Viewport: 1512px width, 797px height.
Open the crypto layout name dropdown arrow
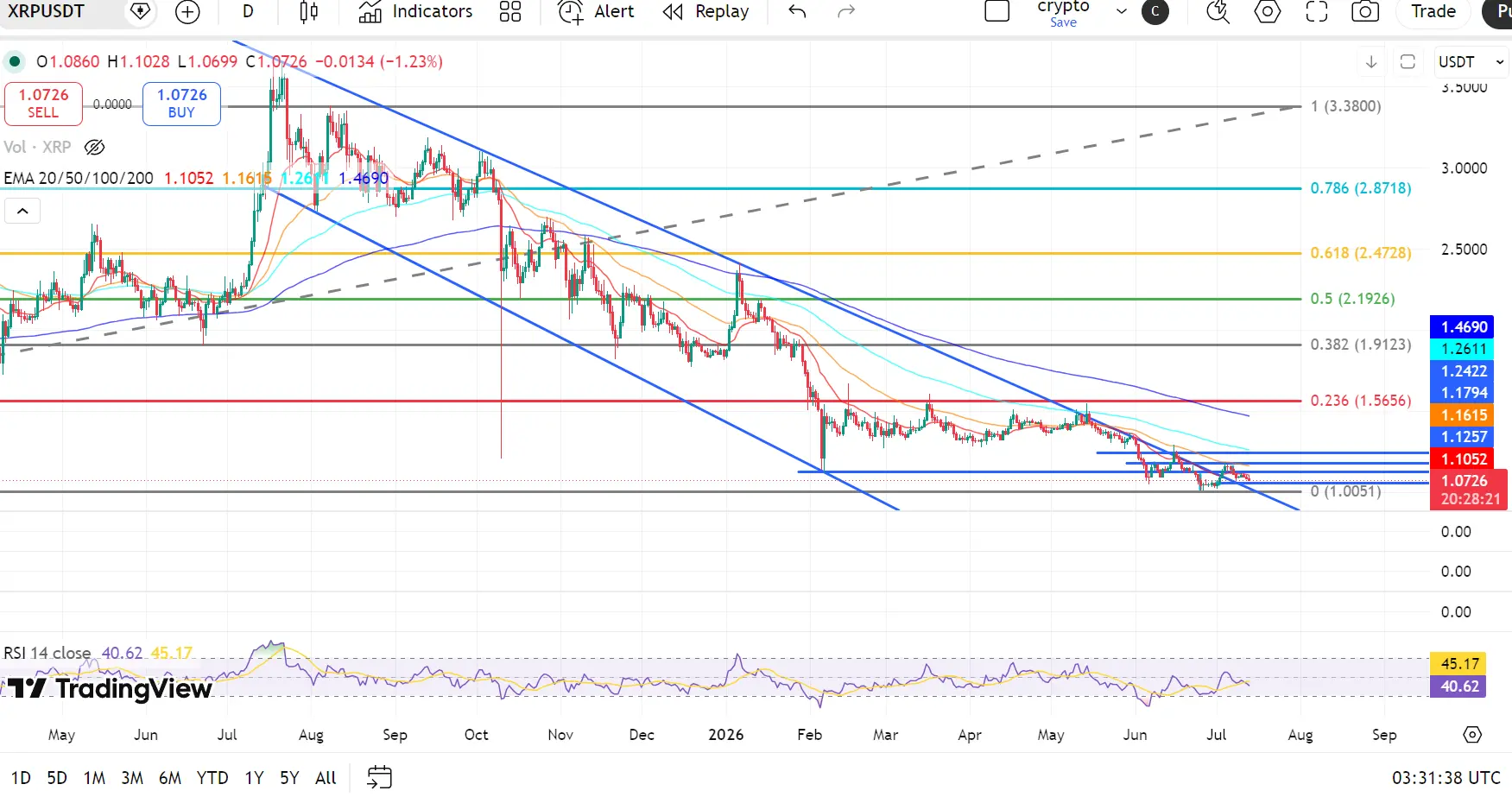1122,11
